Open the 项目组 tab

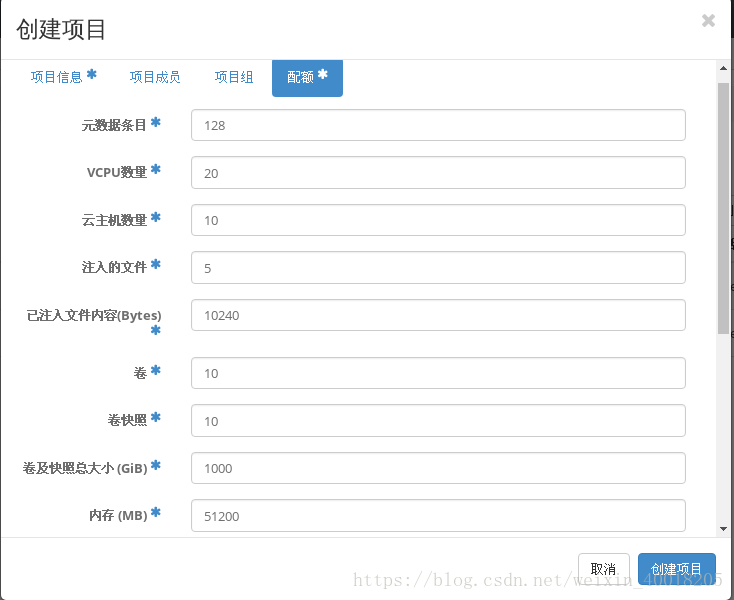234,77
